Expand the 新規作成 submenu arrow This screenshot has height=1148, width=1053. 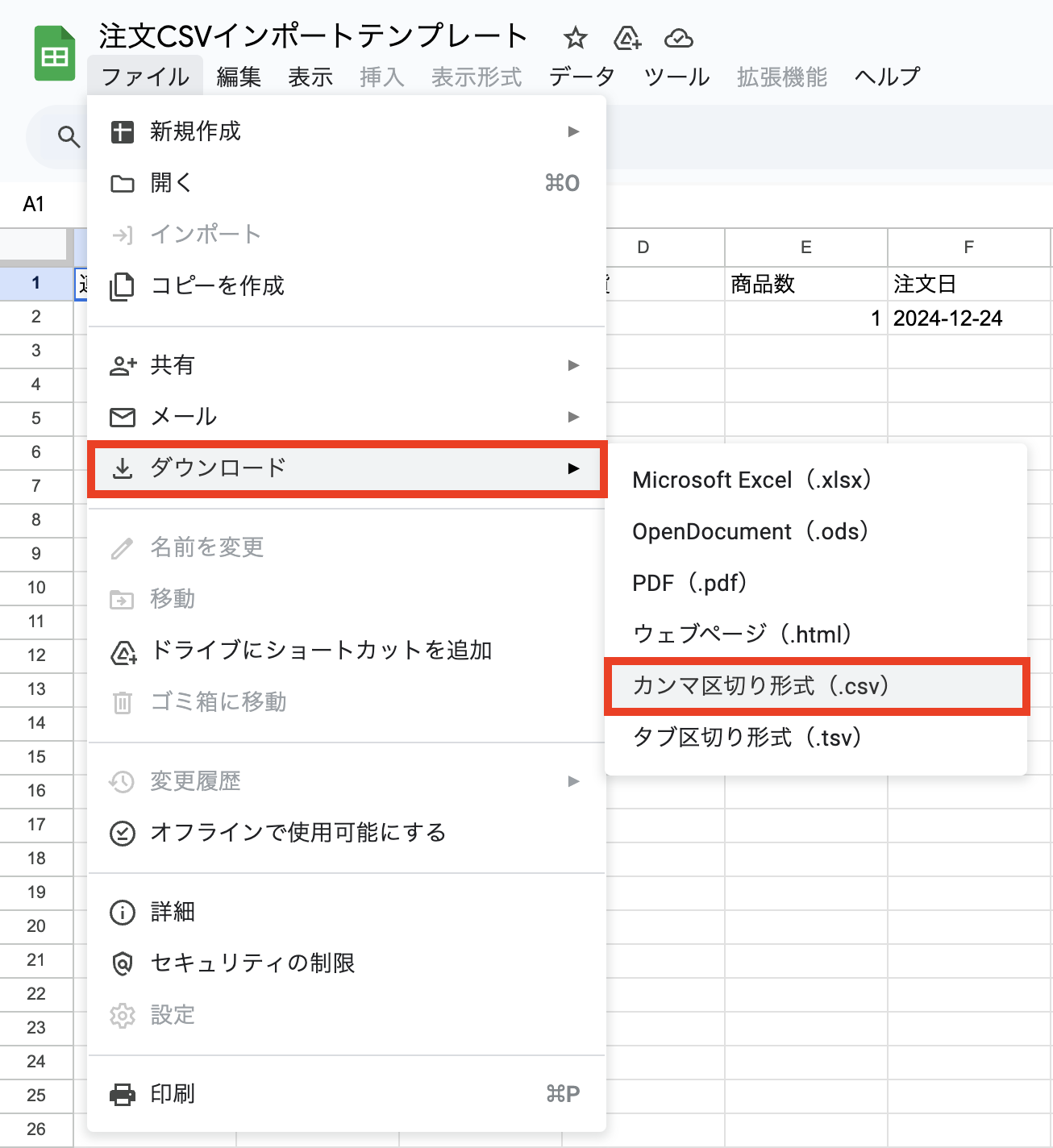click(x=573, y=131)
